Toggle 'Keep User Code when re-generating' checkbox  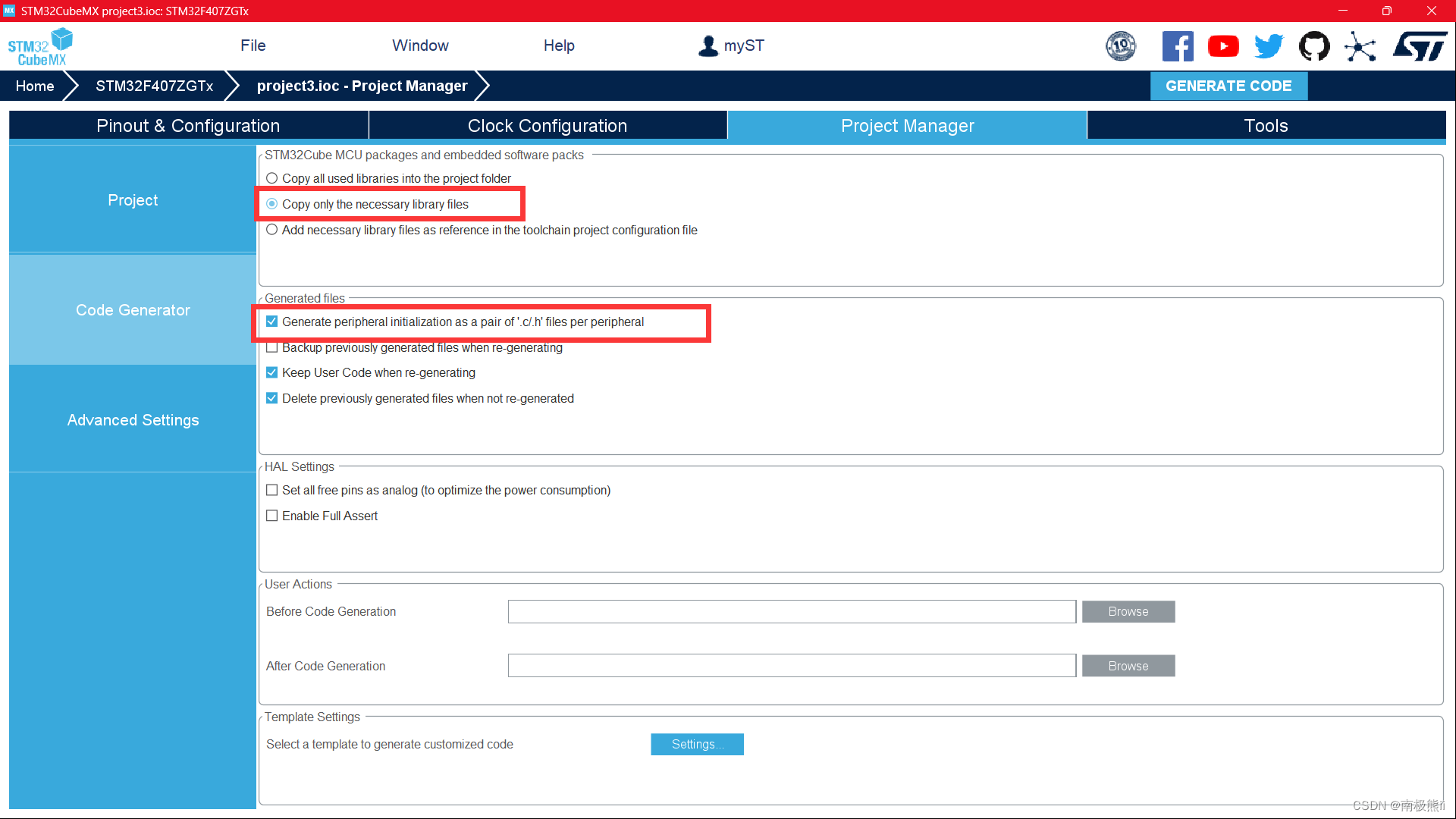[272, 372]
